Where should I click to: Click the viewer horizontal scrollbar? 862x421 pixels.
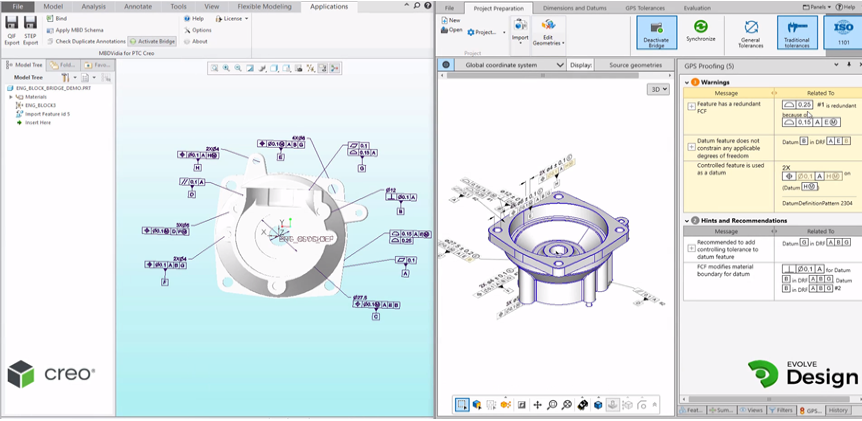543,75
